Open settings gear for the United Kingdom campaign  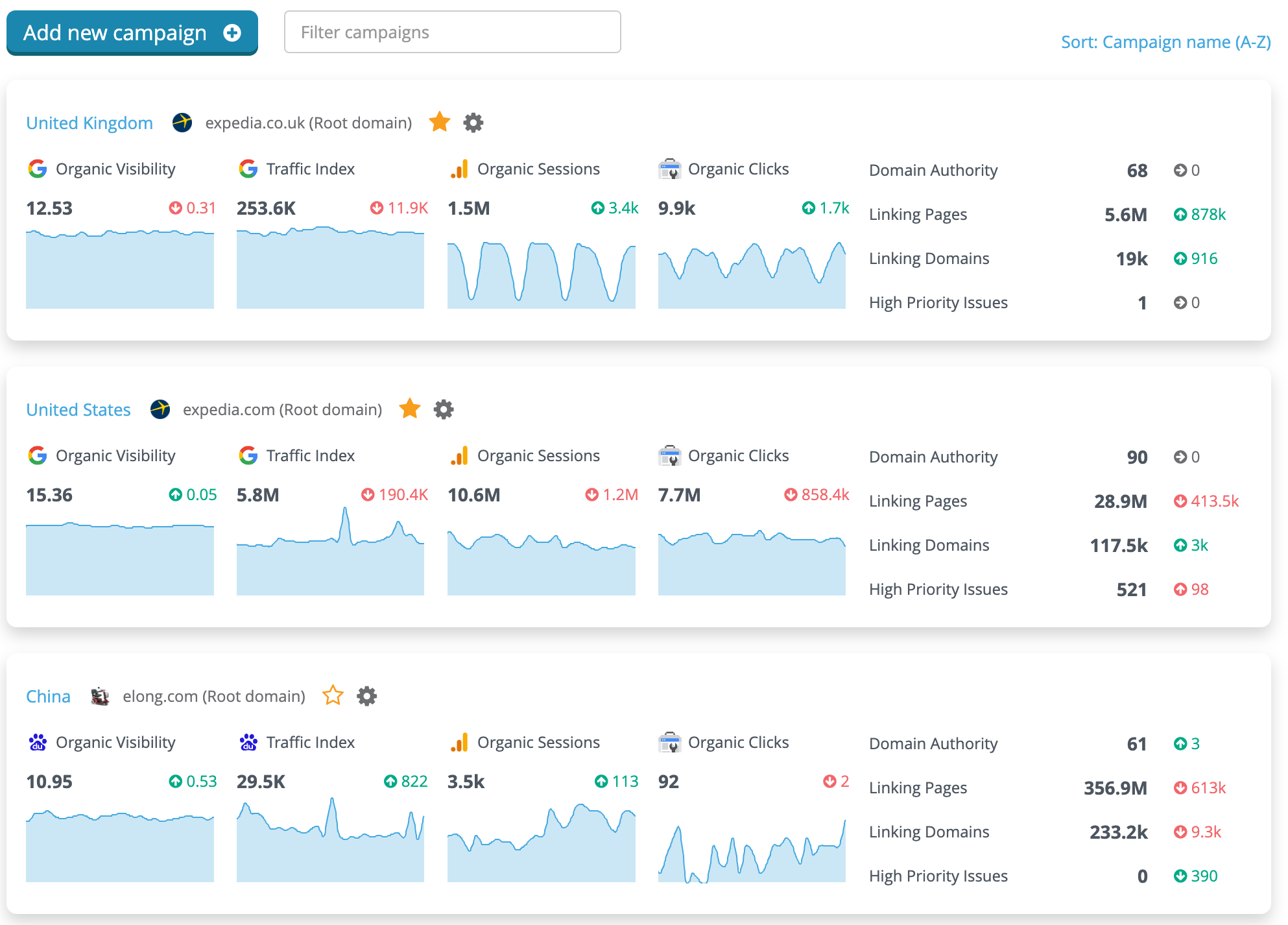tap(473, 122)
